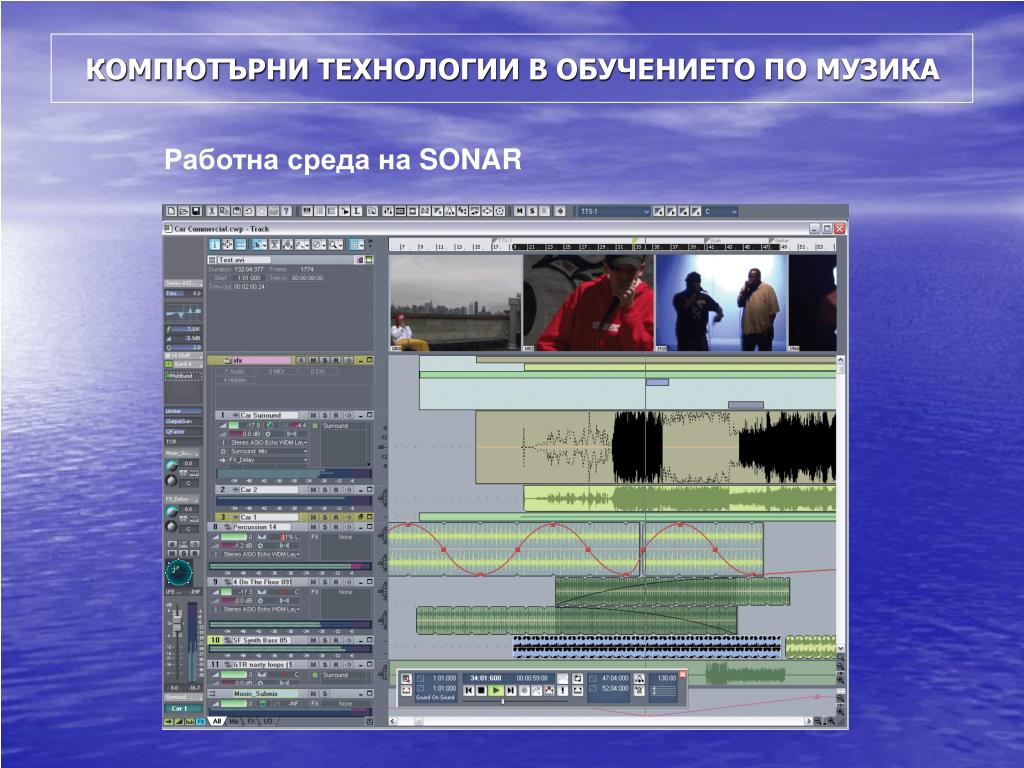Mute the Car 2 track
The image size is (1024, 768).
tap(313, 490)
